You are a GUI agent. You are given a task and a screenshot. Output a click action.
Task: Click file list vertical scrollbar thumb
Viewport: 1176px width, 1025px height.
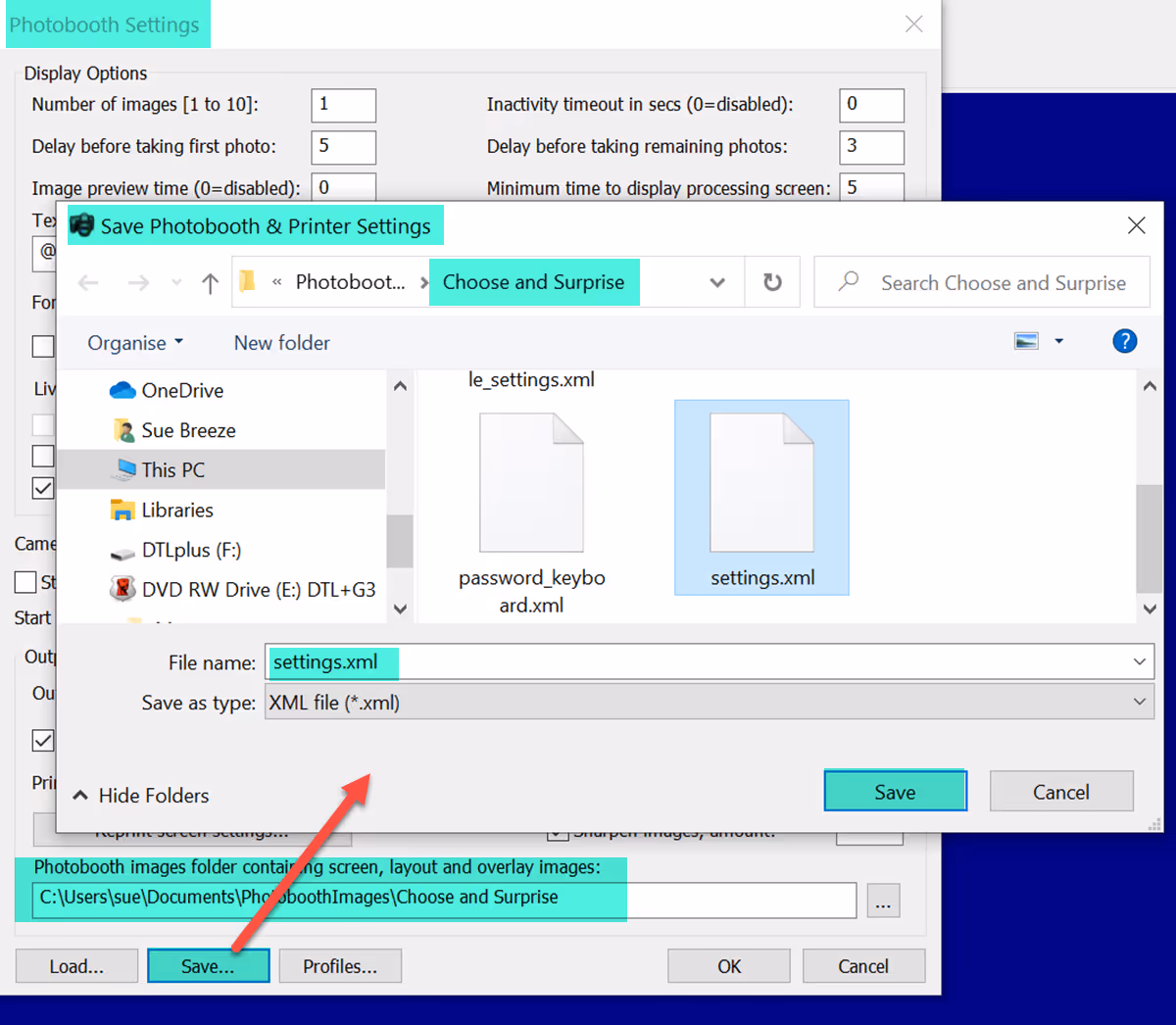[x=1150, y=539]
